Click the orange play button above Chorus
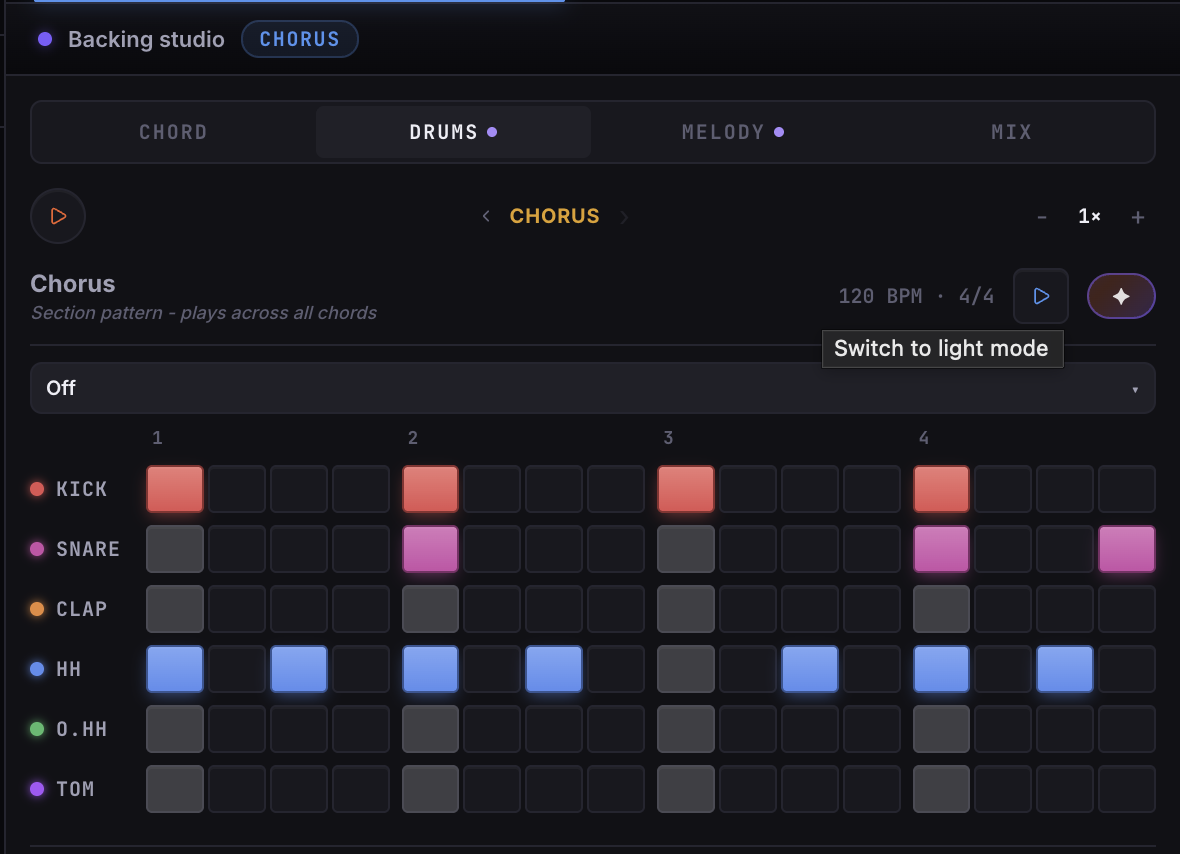The width and height of the screenshot is (1180, 854). (58, 216)
